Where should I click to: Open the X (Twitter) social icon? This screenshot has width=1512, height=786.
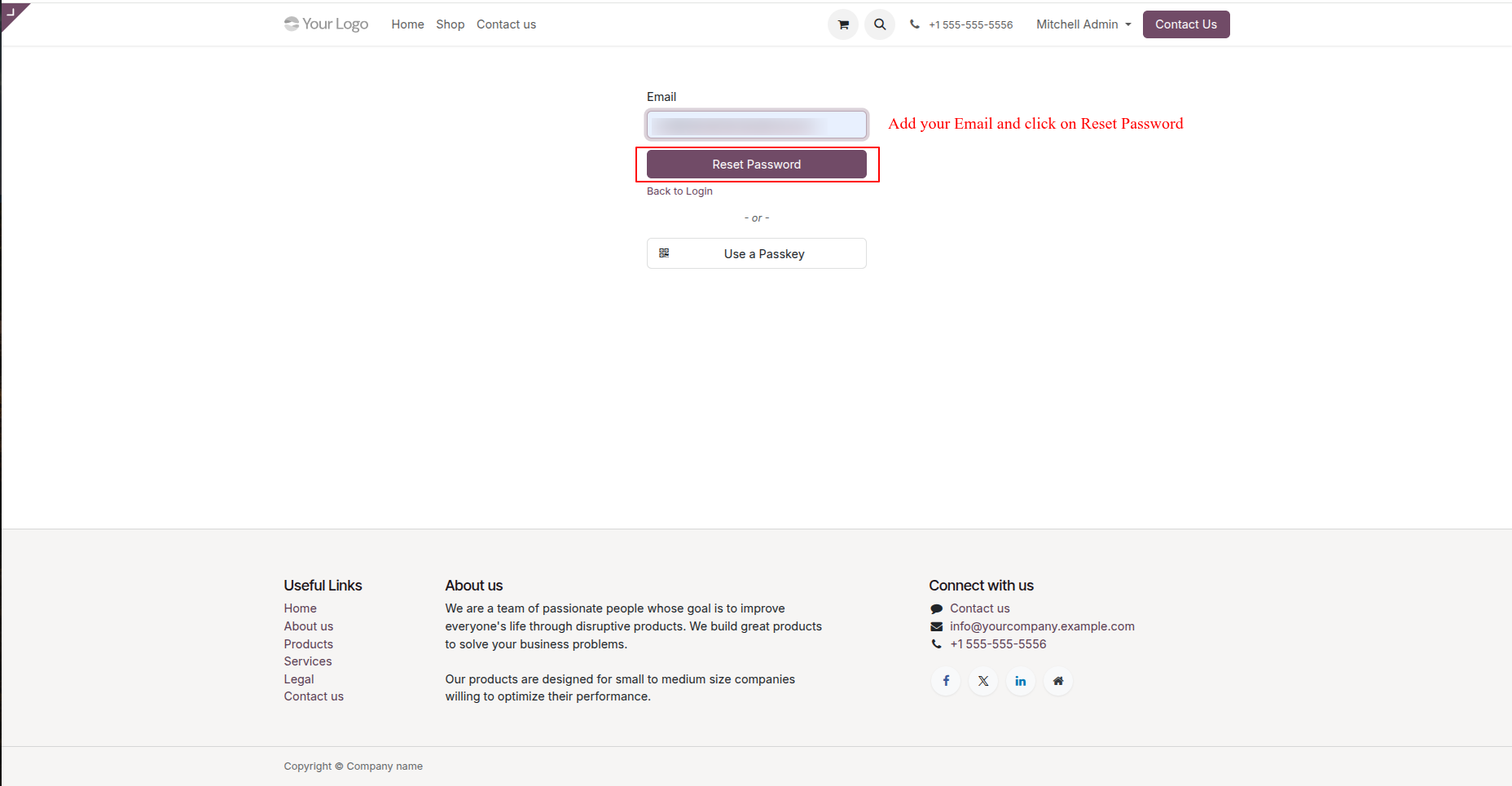tap(983, 681)
